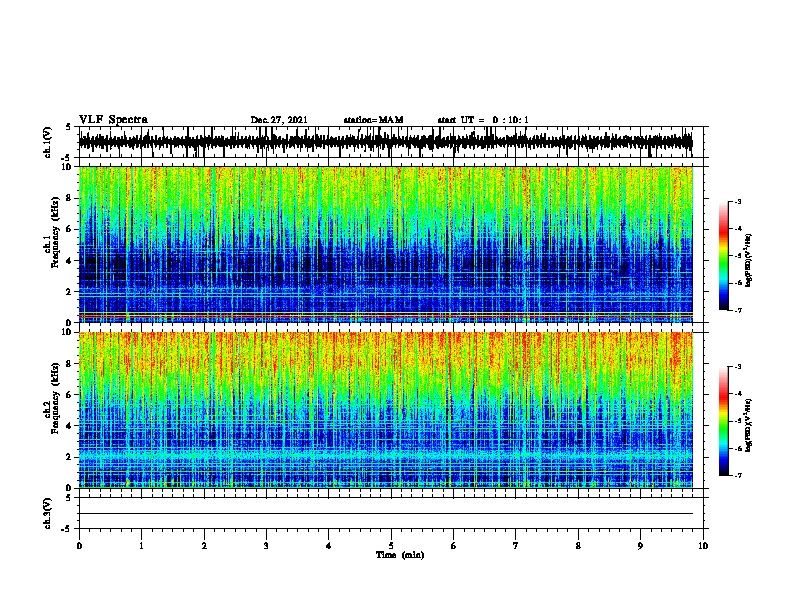Click the ch.1 spectrogram plot
Viewport: 792px width, 612px height.
[x=386, y=244]
